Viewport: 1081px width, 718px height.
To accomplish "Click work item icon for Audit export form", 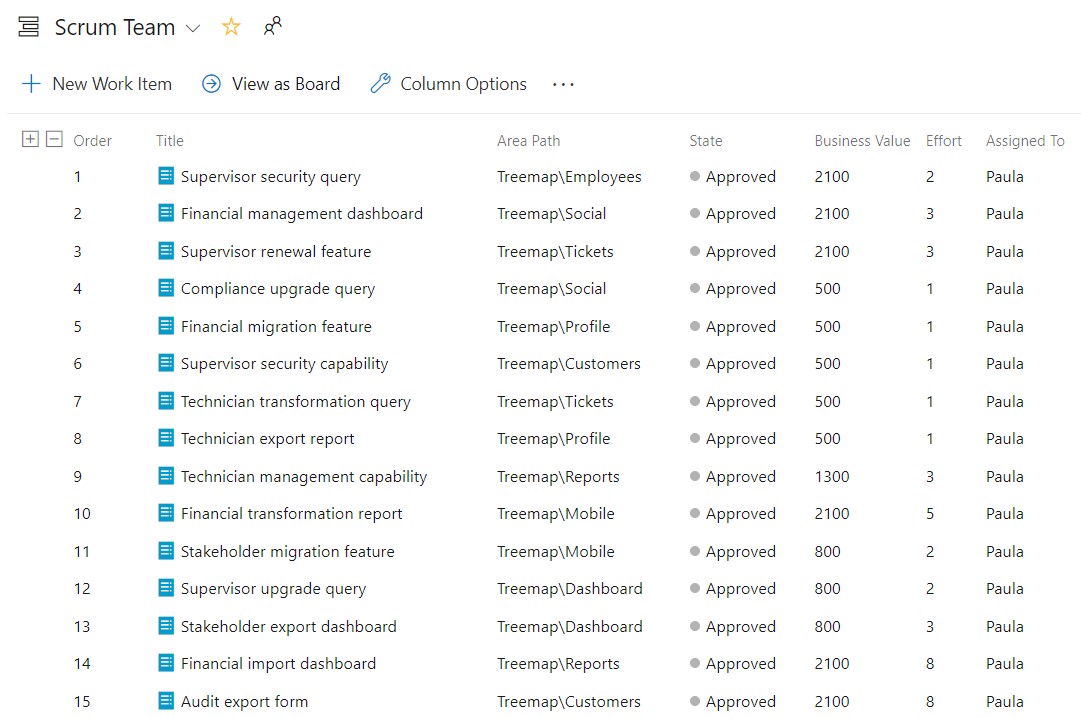I will tap(166, 701).
